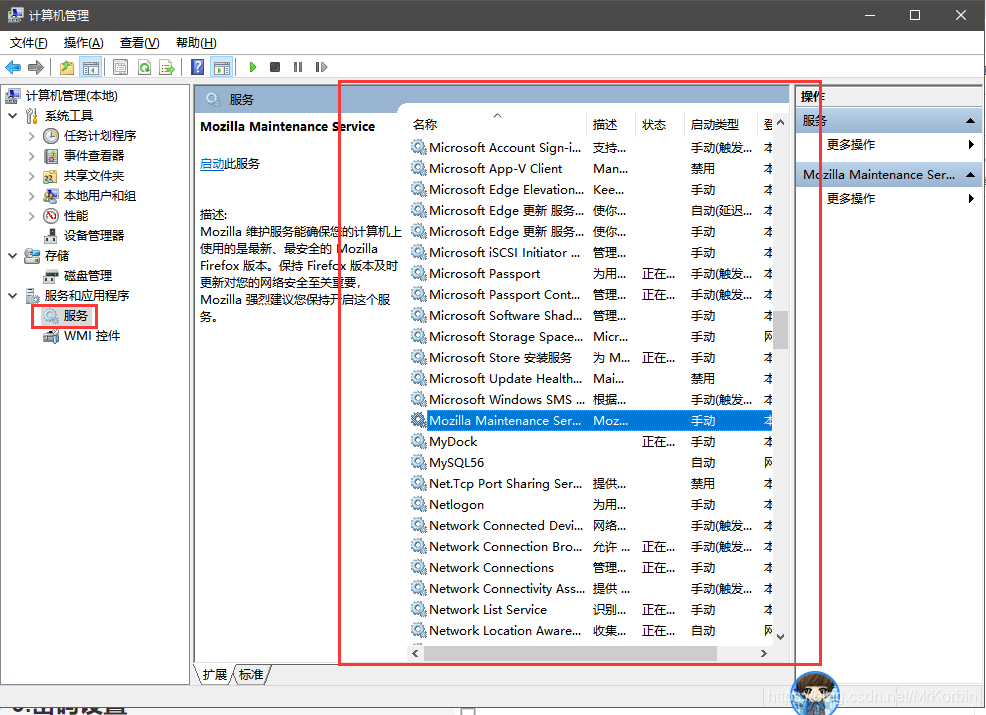The image size is (986, 715).
Task: Click the gear icon beside Net.Tcp Port Sharing
Action: point(419,483)
